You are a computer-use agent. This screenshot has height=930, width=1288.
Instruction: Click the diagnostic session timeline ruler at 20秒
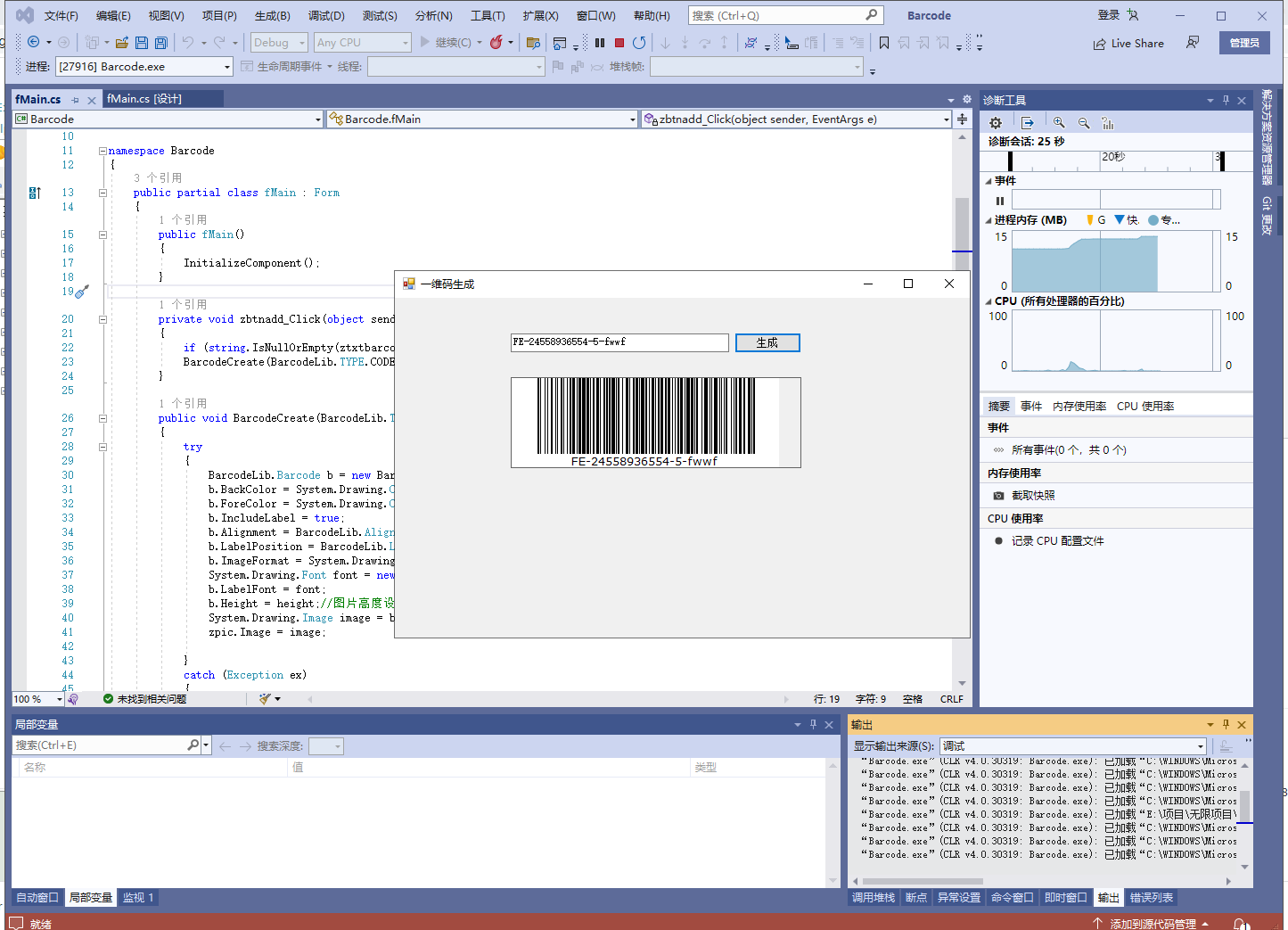click(x=1112, y=157)
